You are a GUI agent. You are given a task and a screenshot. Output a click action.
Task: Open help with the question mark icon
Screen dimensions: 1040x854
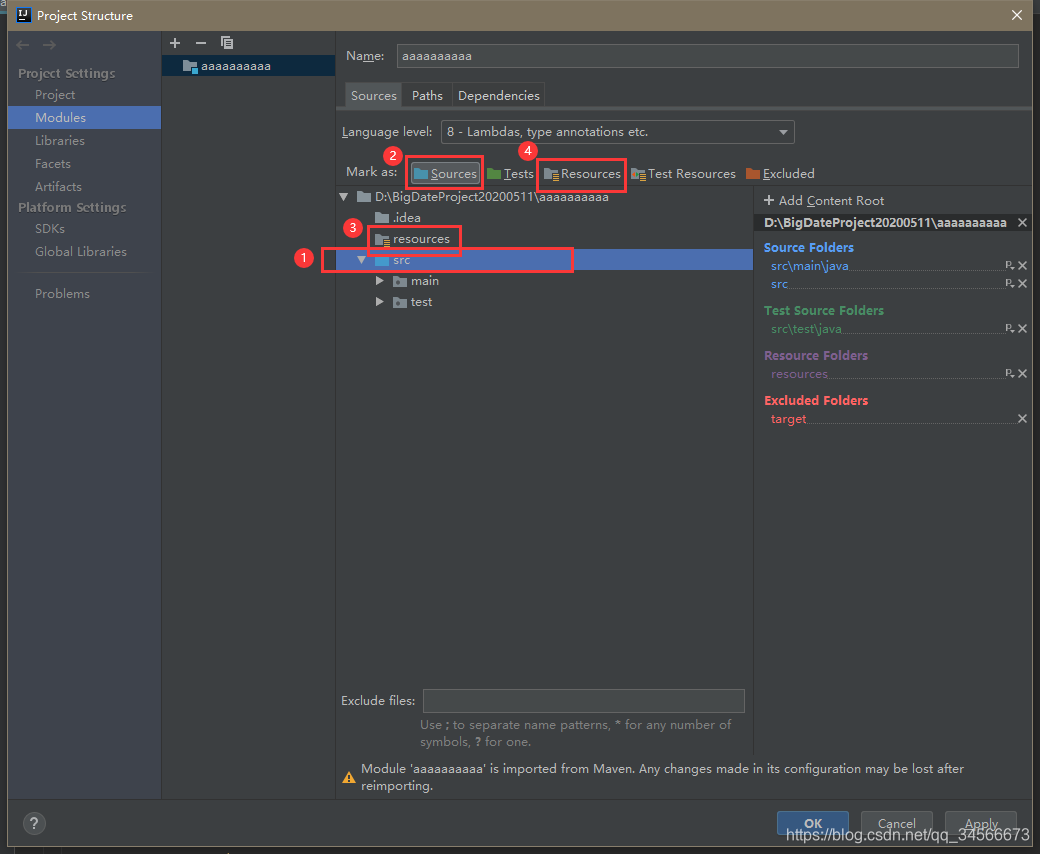(x=34, y=823)
